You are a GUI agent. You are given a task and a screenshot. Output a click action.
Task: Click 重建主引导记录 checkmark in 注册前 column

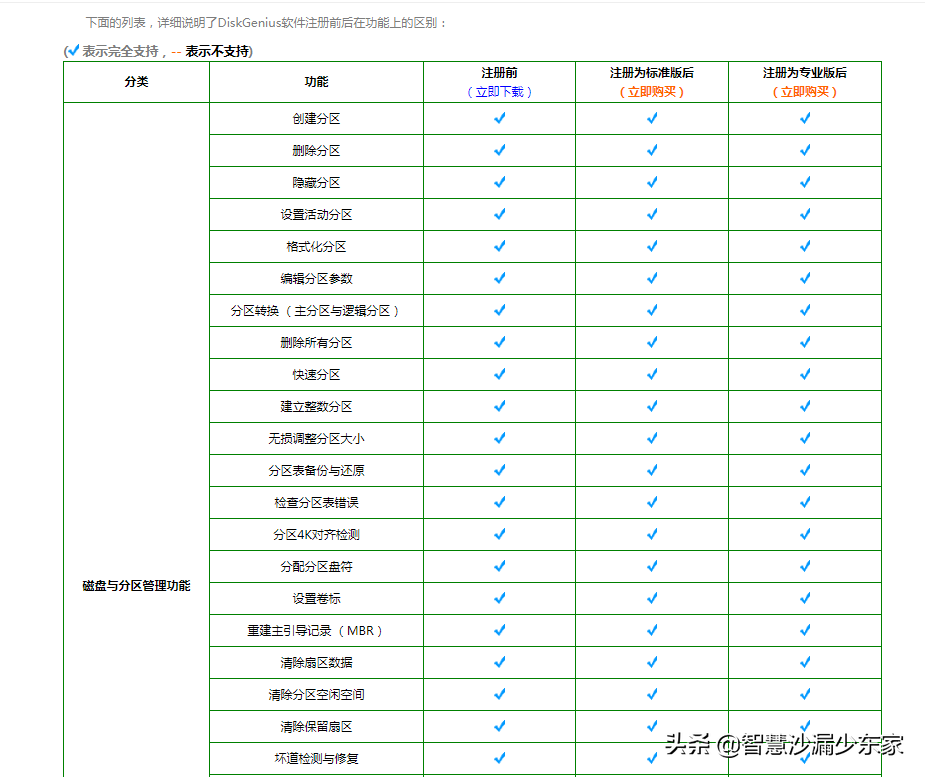(499, 630)
